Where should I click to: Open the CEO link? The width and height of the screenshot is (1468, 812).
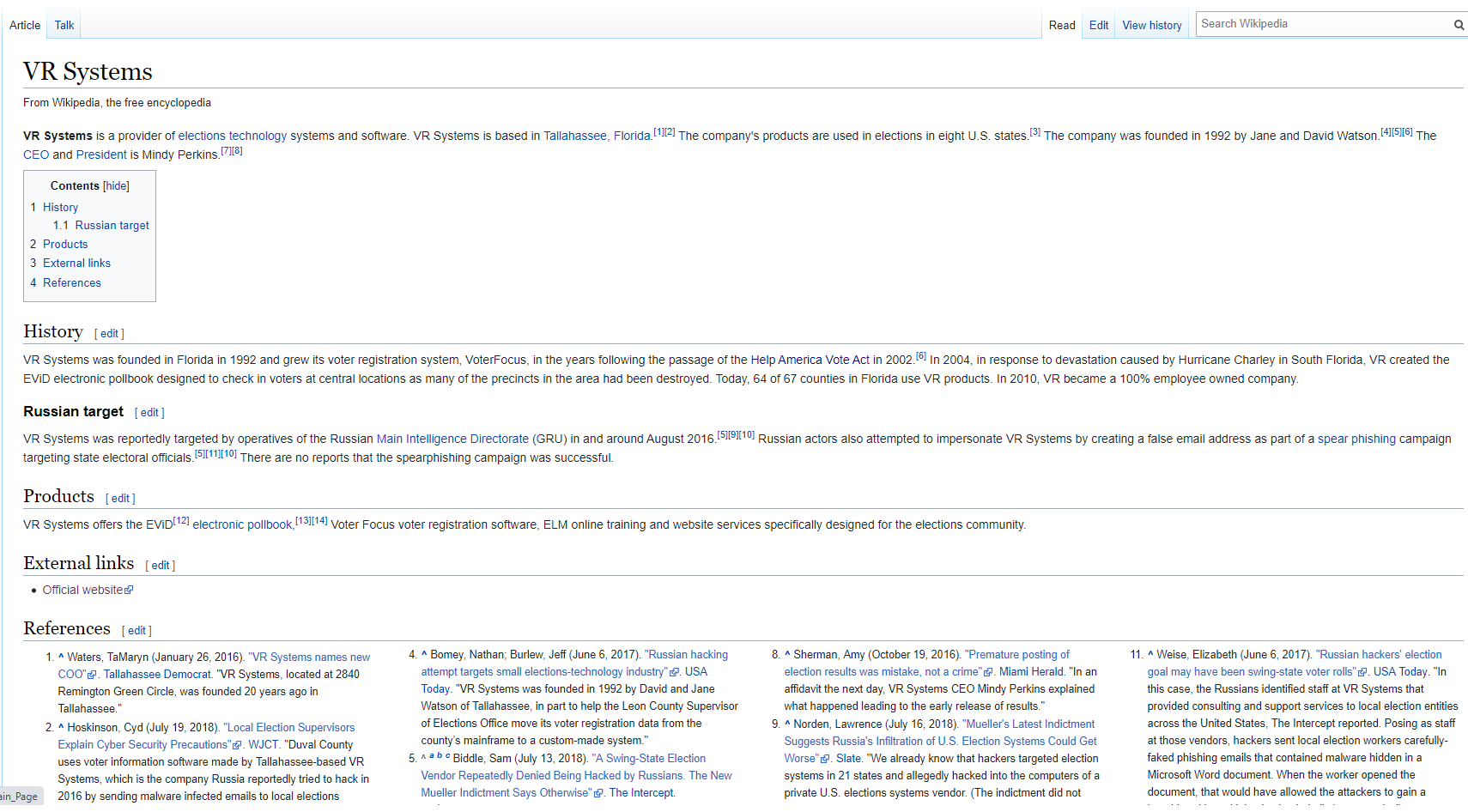36,155
